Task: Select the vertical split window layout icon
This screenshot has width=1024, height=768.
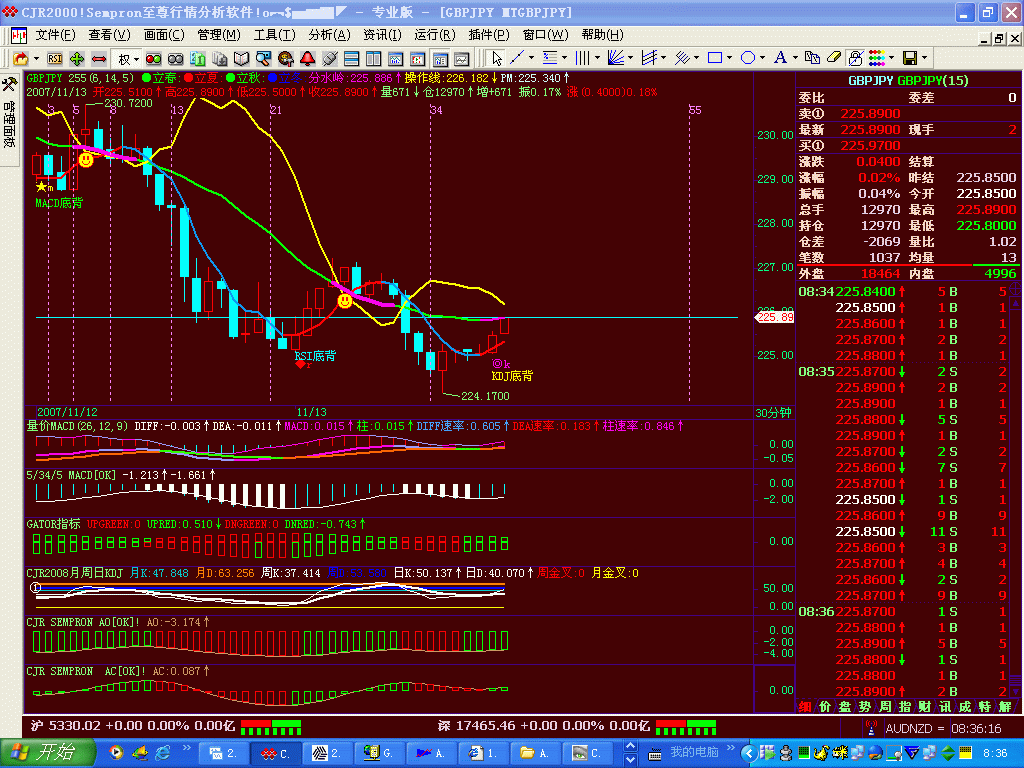Action: (x=374, y=59)
